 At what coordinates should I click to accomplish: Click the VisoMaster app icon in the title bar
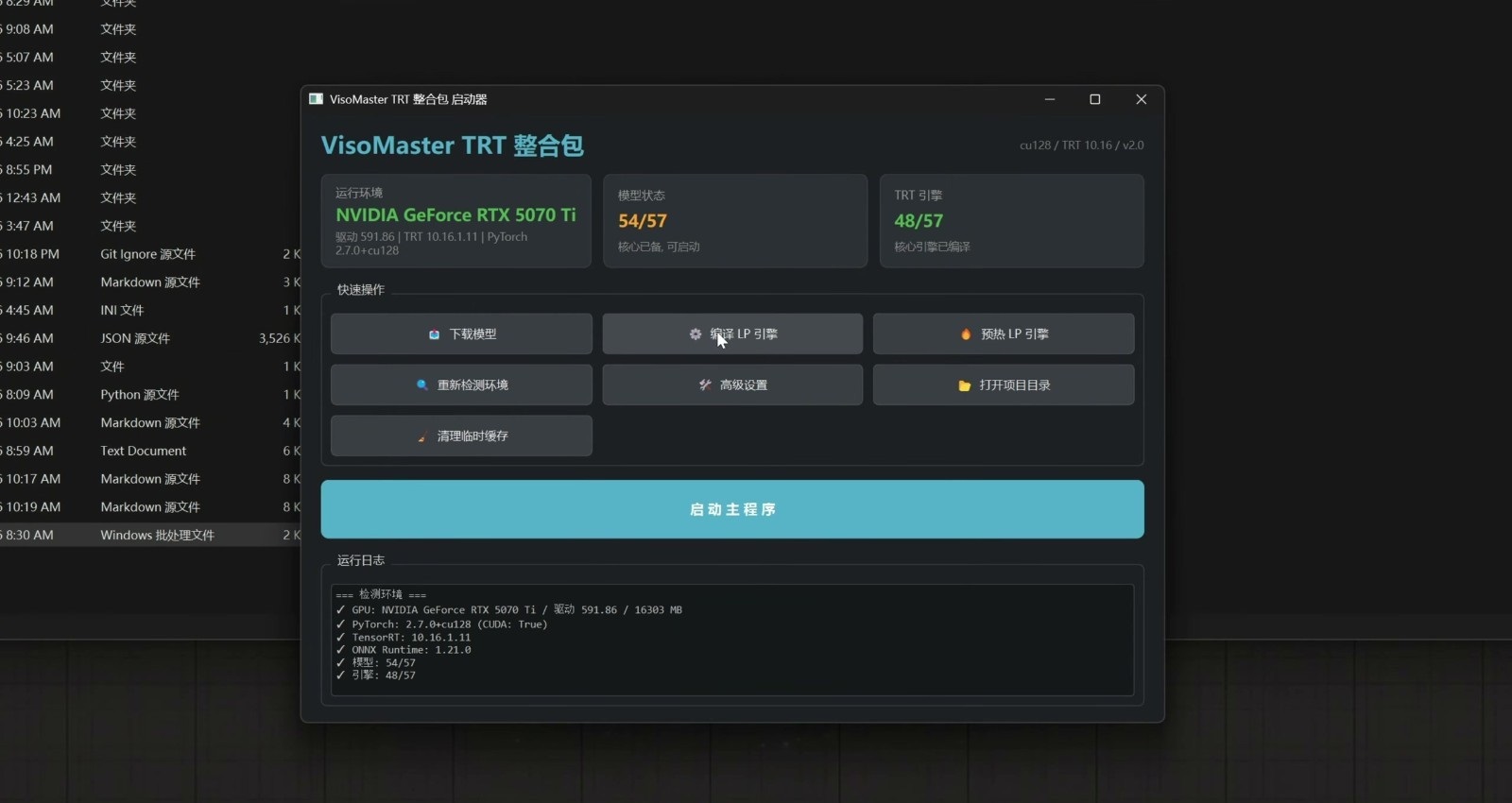coord(316,99)
